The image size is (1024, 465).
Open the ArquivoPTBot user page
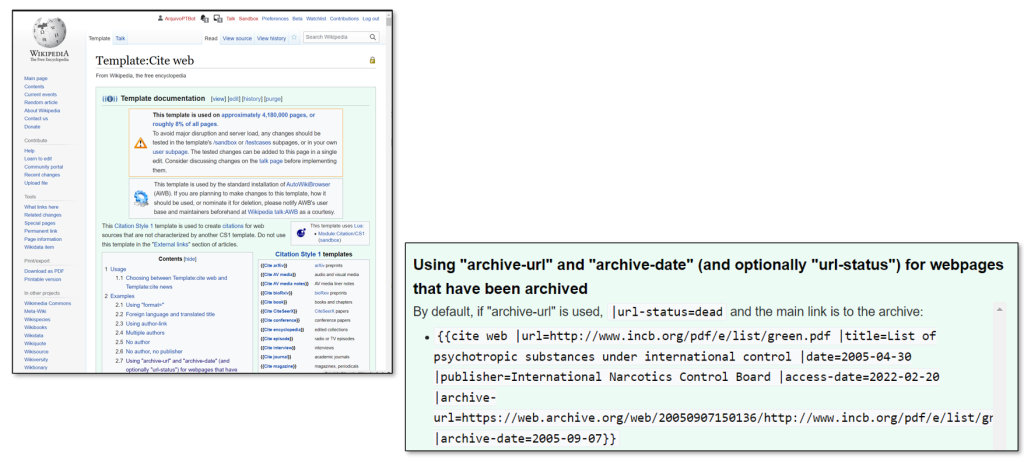point(180,19)
